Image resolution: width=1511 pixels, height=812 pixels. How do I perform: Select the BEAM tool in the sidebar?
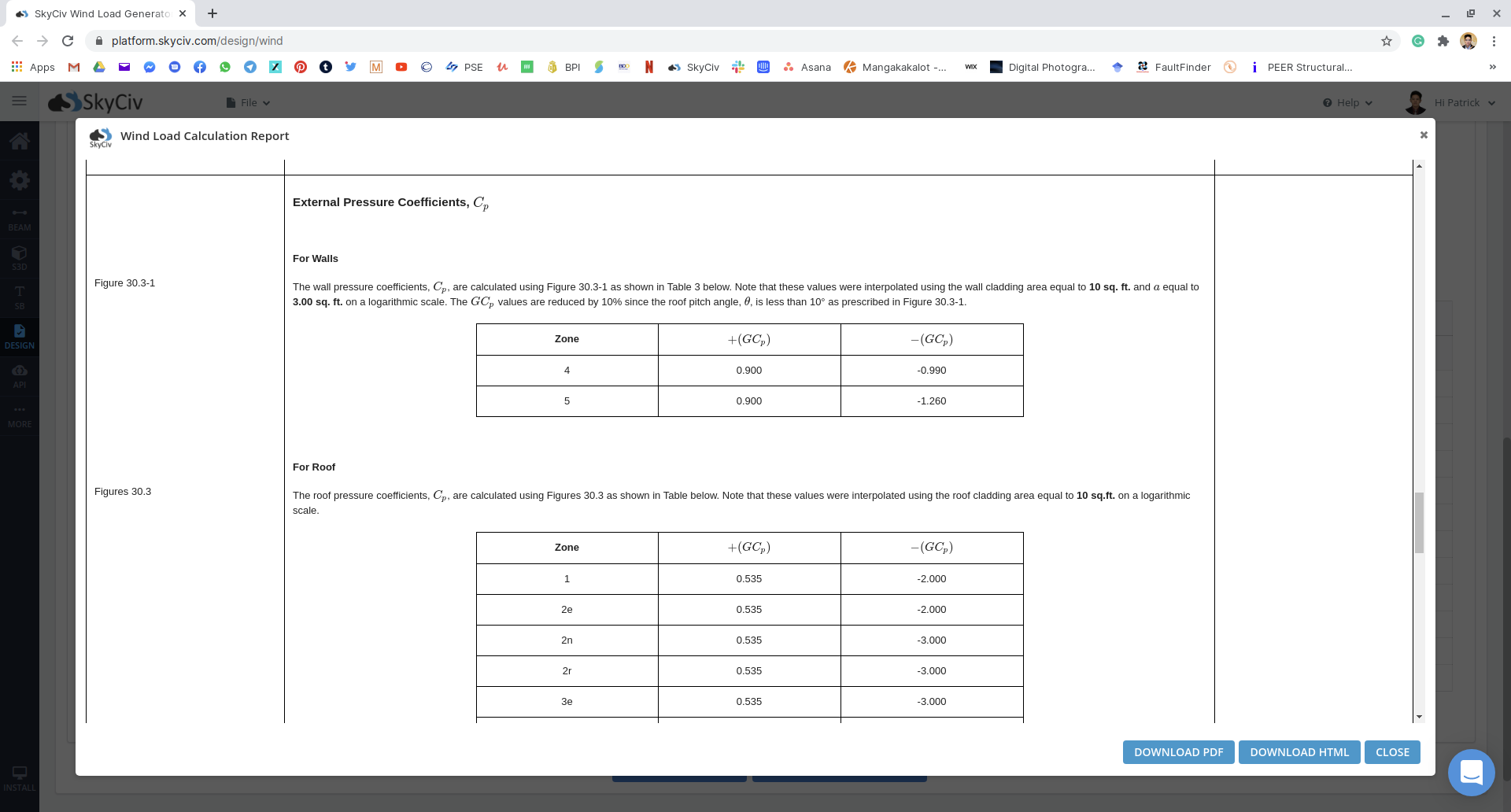tap(20, 218)
